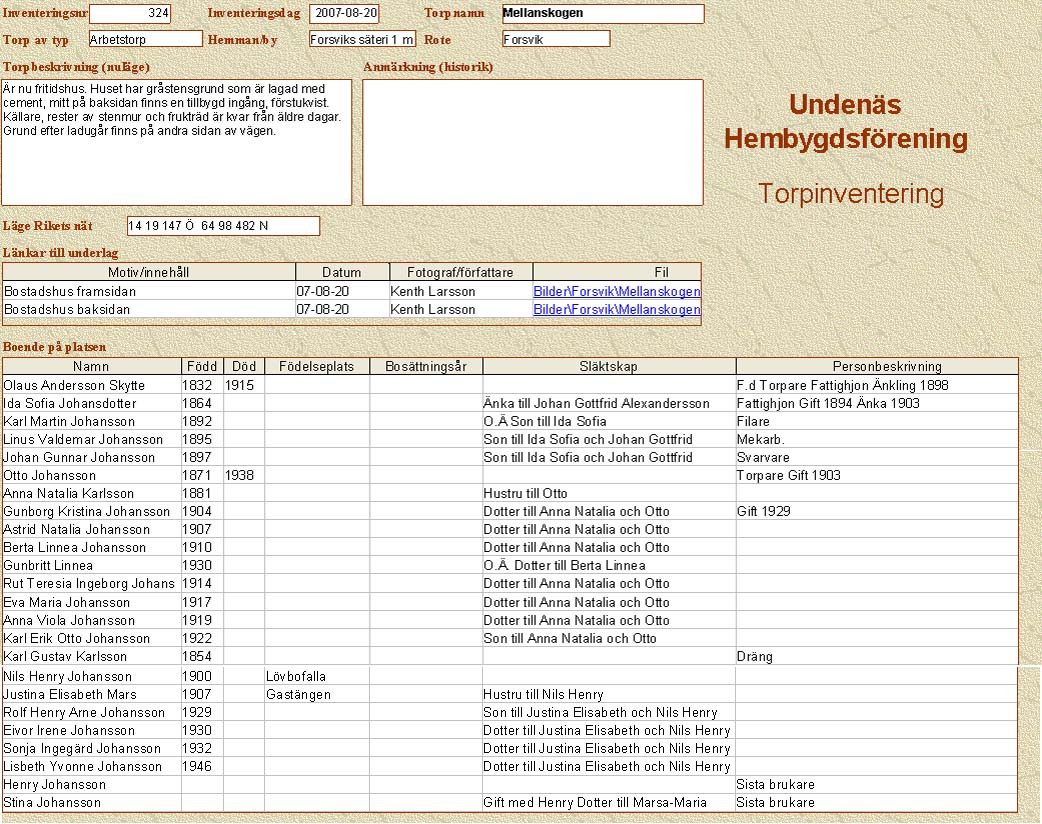The height and width of the screenshot is (824, 1042).
Task: Focus the Torp av typ field
Action: pos(145,39)
